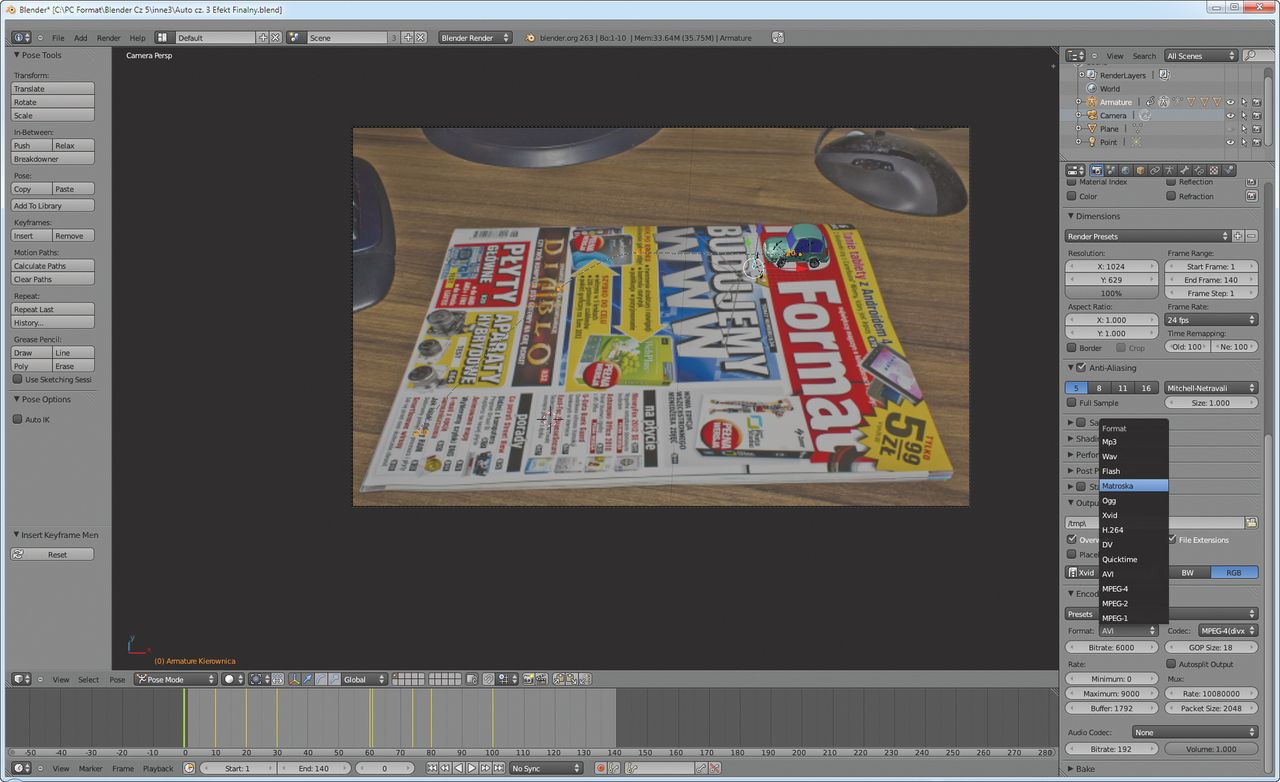
Task: Open the Blender Render engine dropdown
Action: (475, 38)
